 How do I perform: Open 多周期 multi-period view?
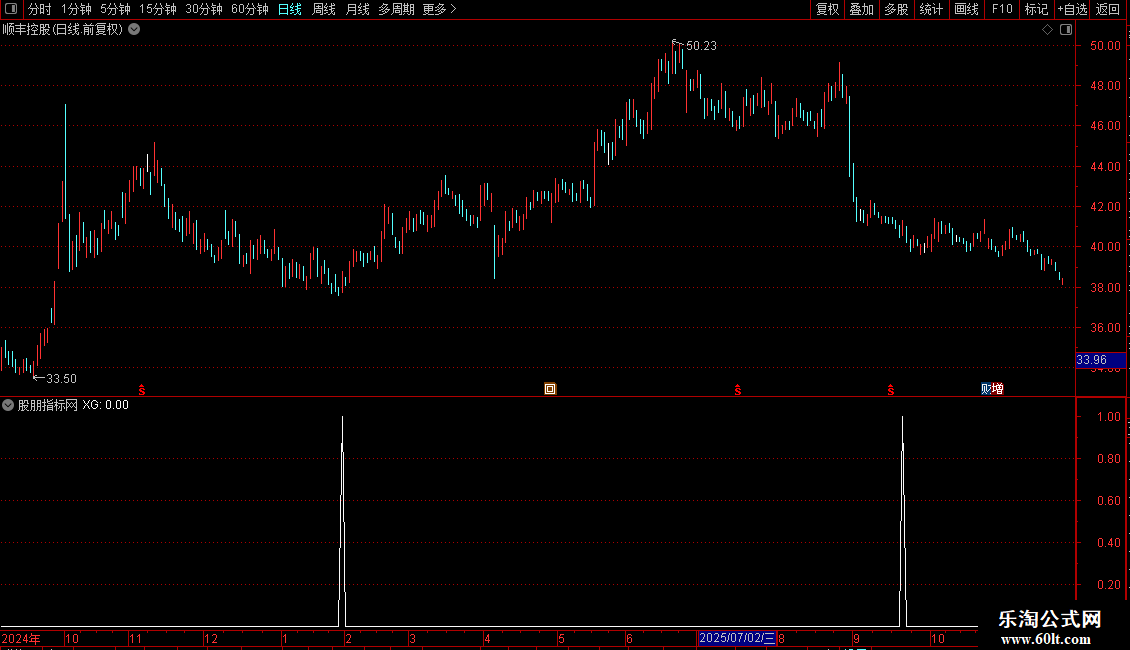tap(396, 9)
